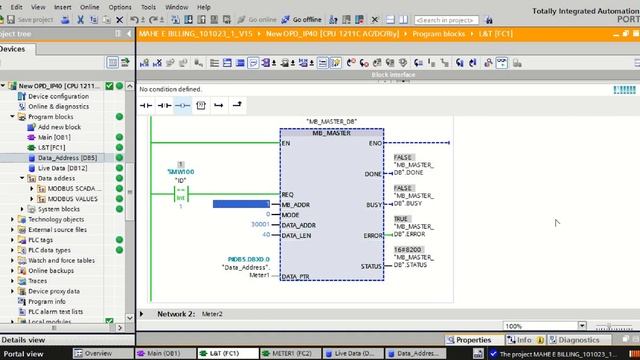Open Main [OB1] block in tree
The height and width of the screenshot is (360, 640).
click(x=54, y=137)
